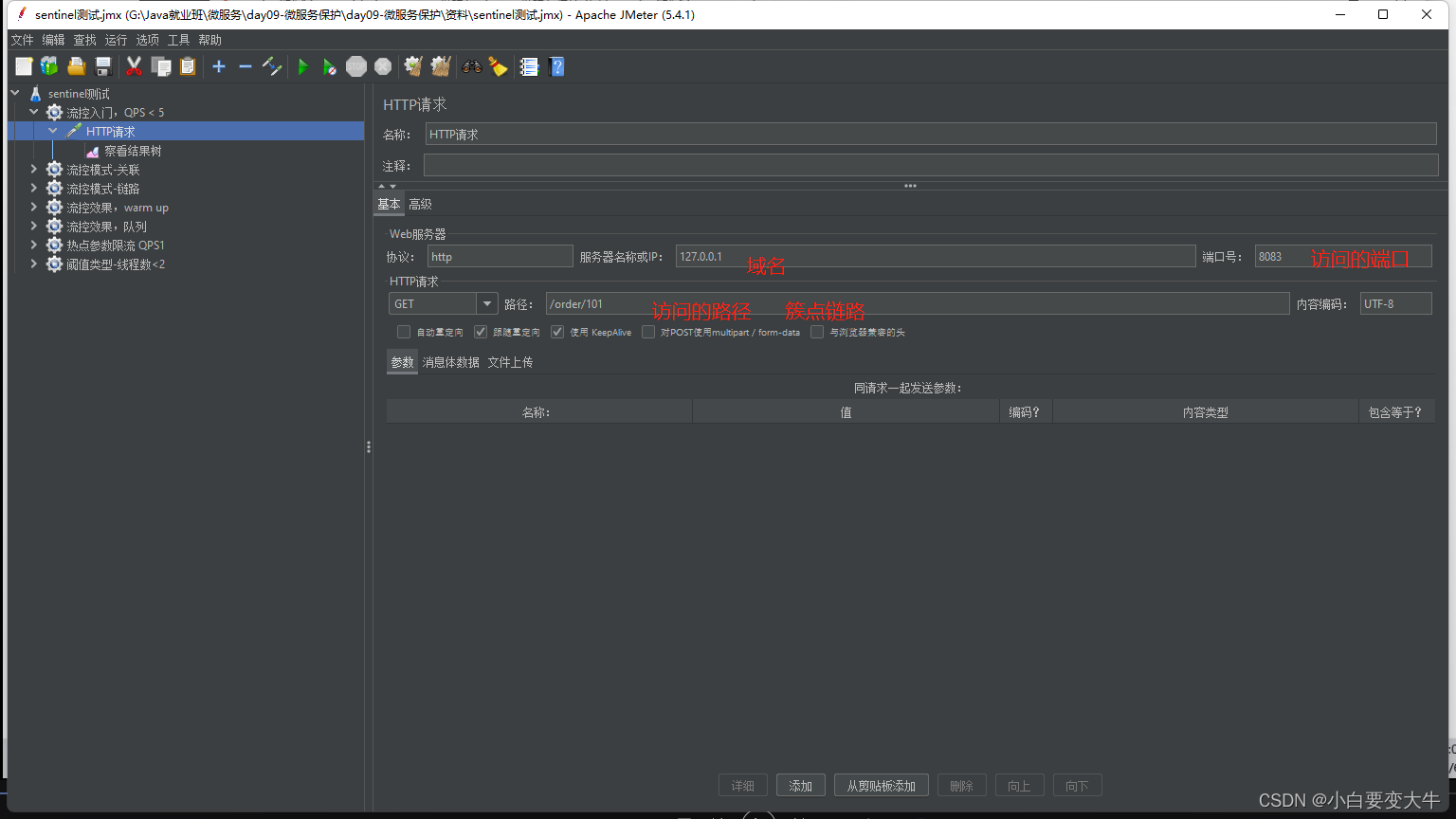Click the 删除 button
This screenshot has height=819, width=1456.
pyautogui.click(x=962, y=786)
